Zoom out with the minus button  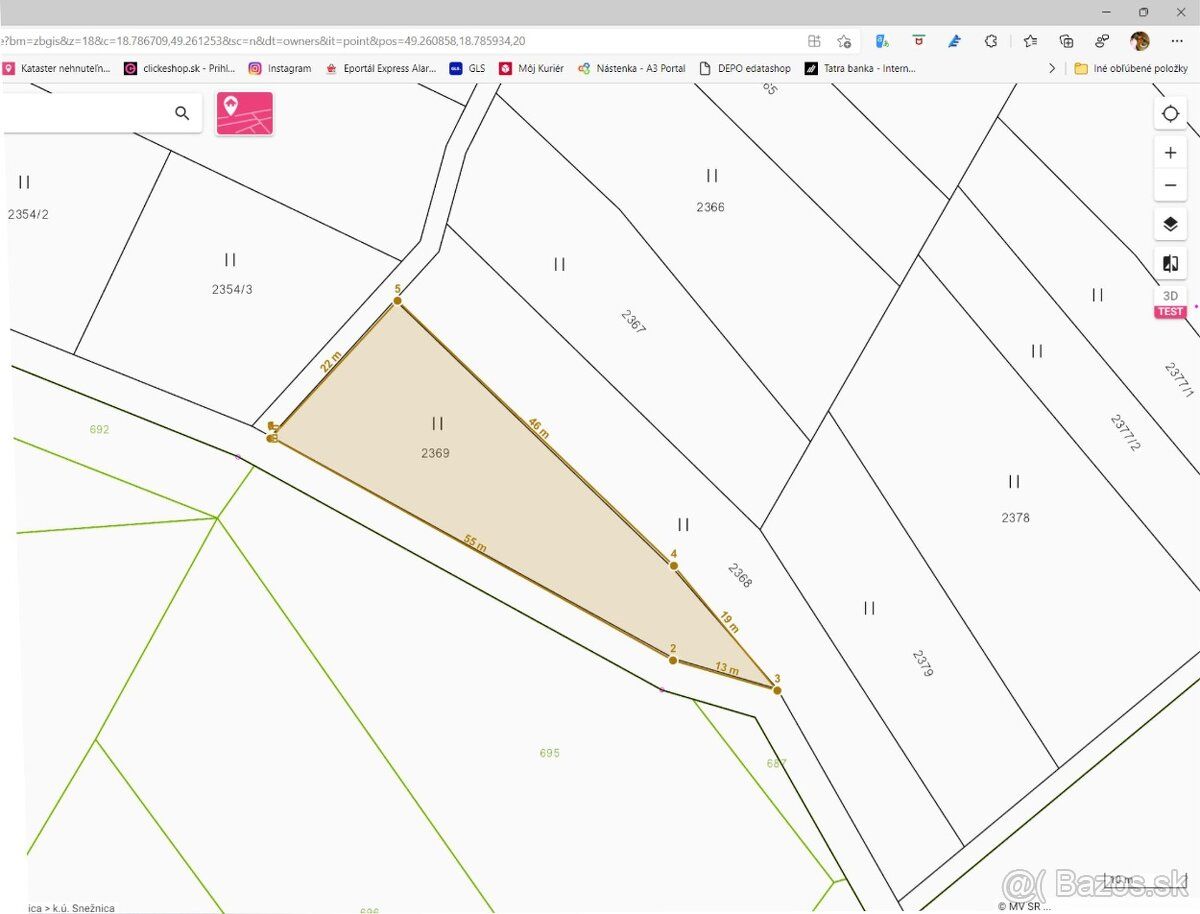coord(1170,185)
